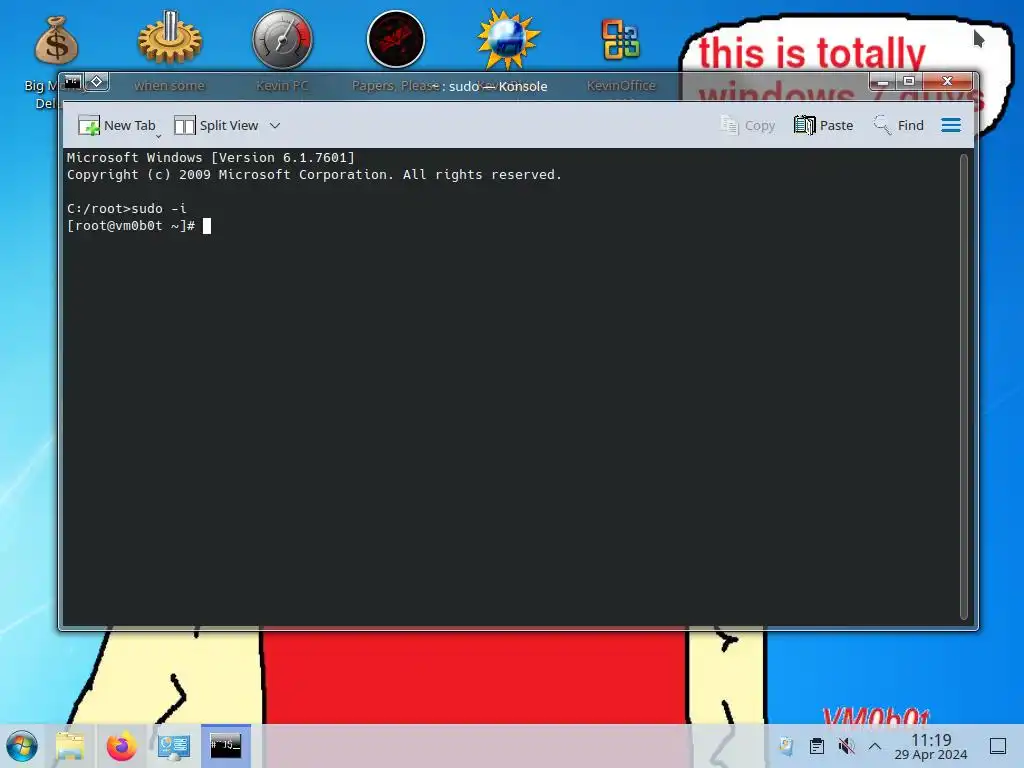Click the Konsole window menu icon in title bar
Screen dimensions: 1024x768
click(x=72, y=82)
